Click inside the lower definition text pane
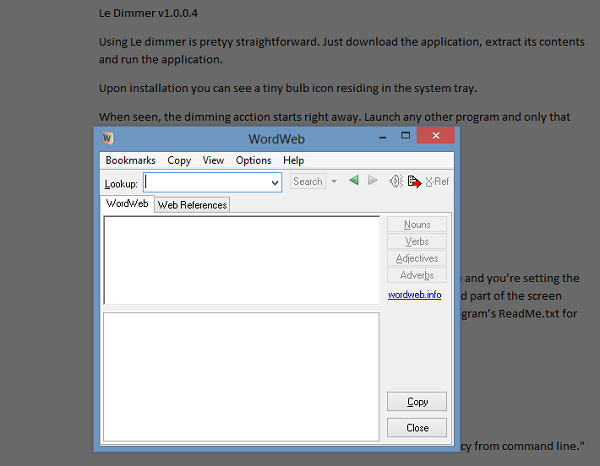This screenshot has height=466, width=600. point(241,377)
